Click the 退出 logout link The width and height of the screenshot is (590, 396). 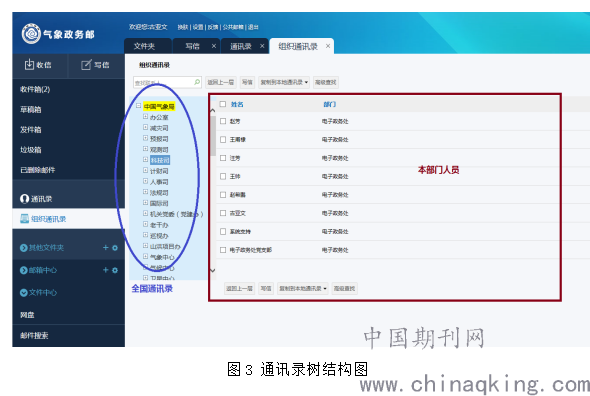[253, 27]
